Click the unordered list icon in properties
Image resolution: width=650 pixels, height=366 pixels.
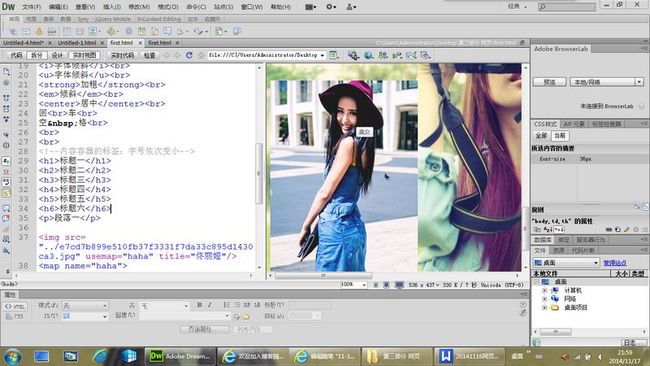[226, 305]
